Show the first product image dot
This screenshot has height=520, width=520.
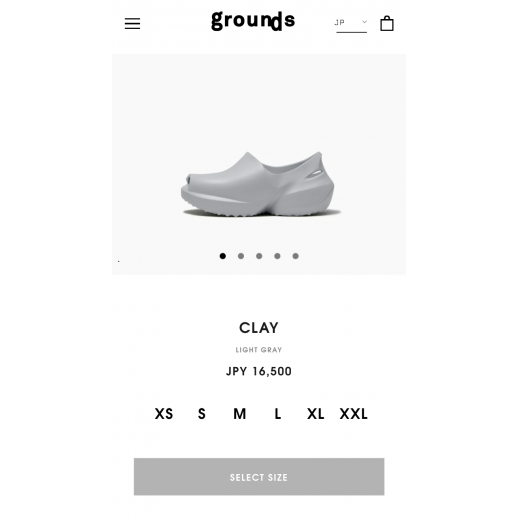click(x=223, y=256)
